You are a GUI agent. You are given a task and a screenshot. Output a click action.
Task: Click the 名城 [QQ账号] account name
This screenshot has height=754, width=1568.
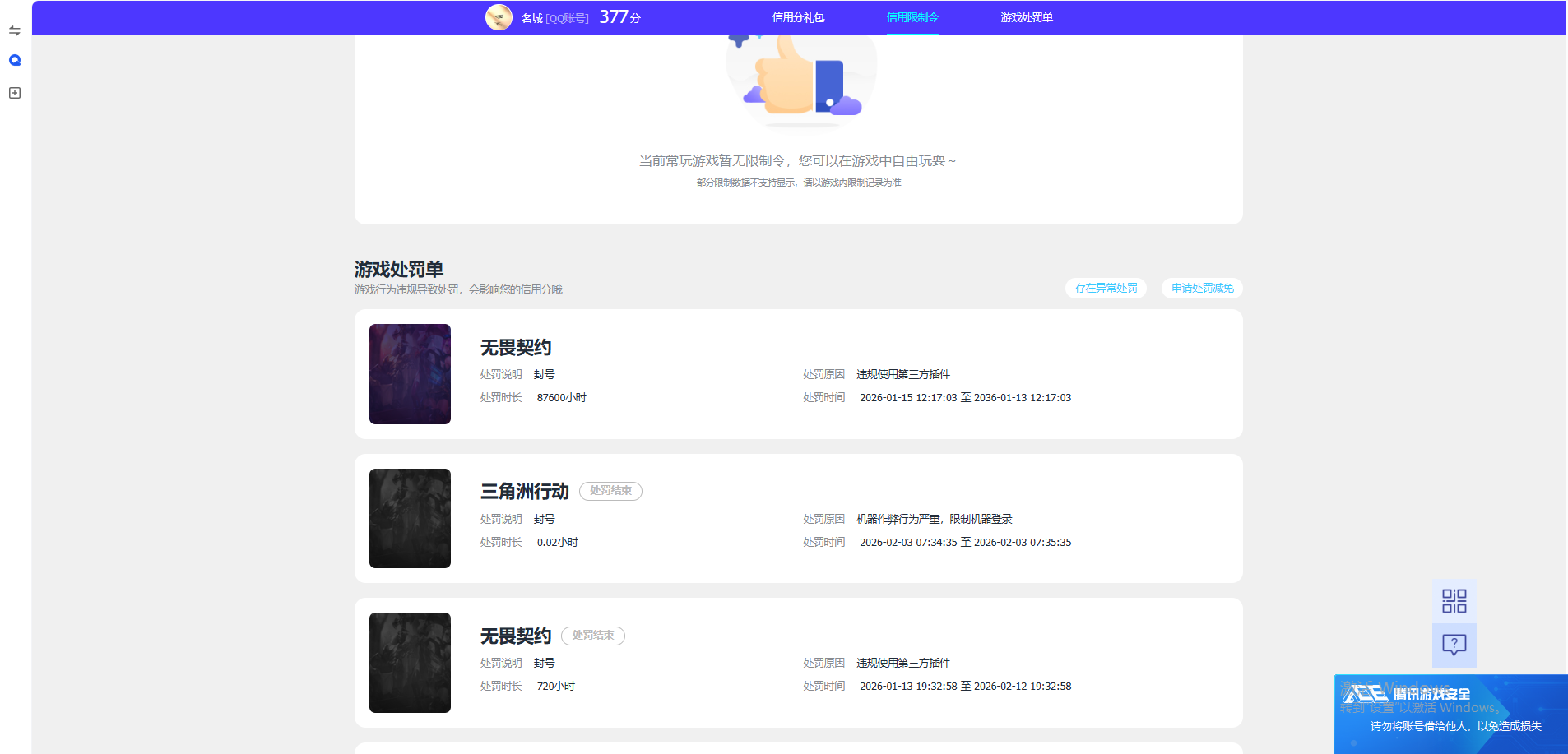point(554,18)
